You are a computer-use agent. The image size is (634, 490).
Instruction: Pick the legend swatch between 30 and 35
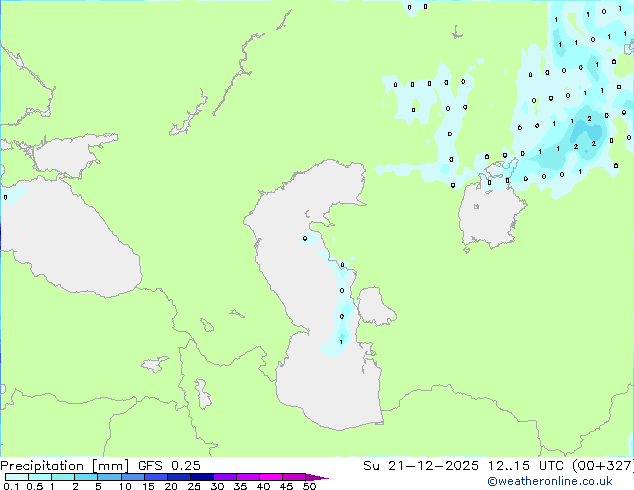click(224, 477)
